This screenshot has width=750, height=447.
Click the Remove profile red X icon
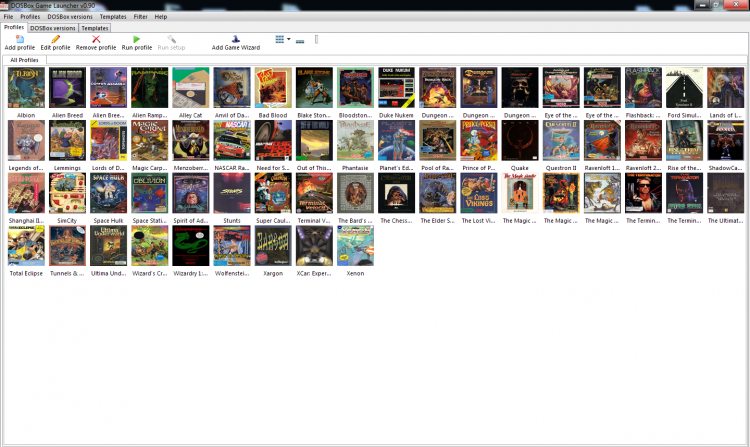pos(96,39)
